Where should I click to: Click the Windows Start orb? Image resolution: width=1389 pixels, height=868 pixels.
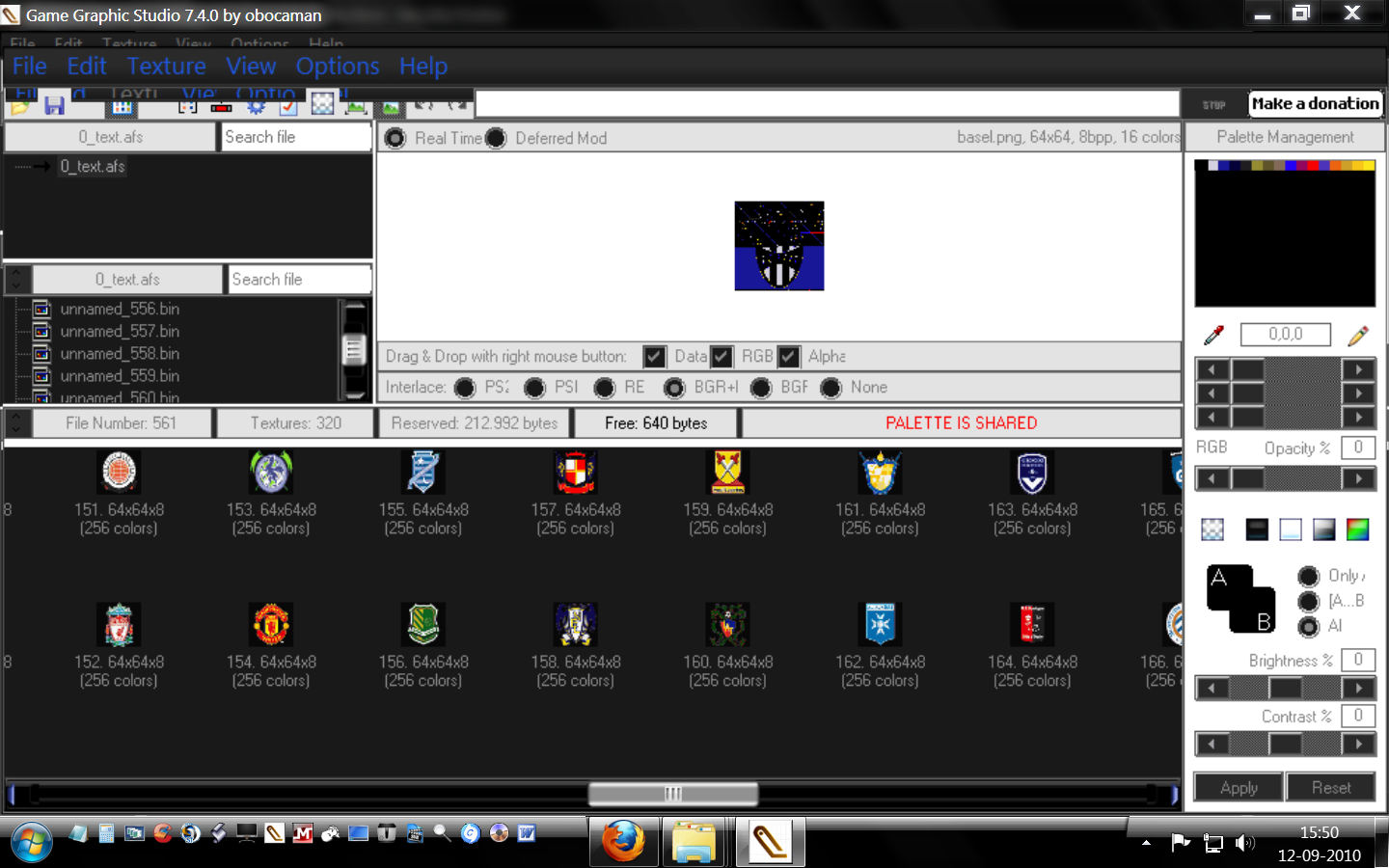[x=32, y=844]
